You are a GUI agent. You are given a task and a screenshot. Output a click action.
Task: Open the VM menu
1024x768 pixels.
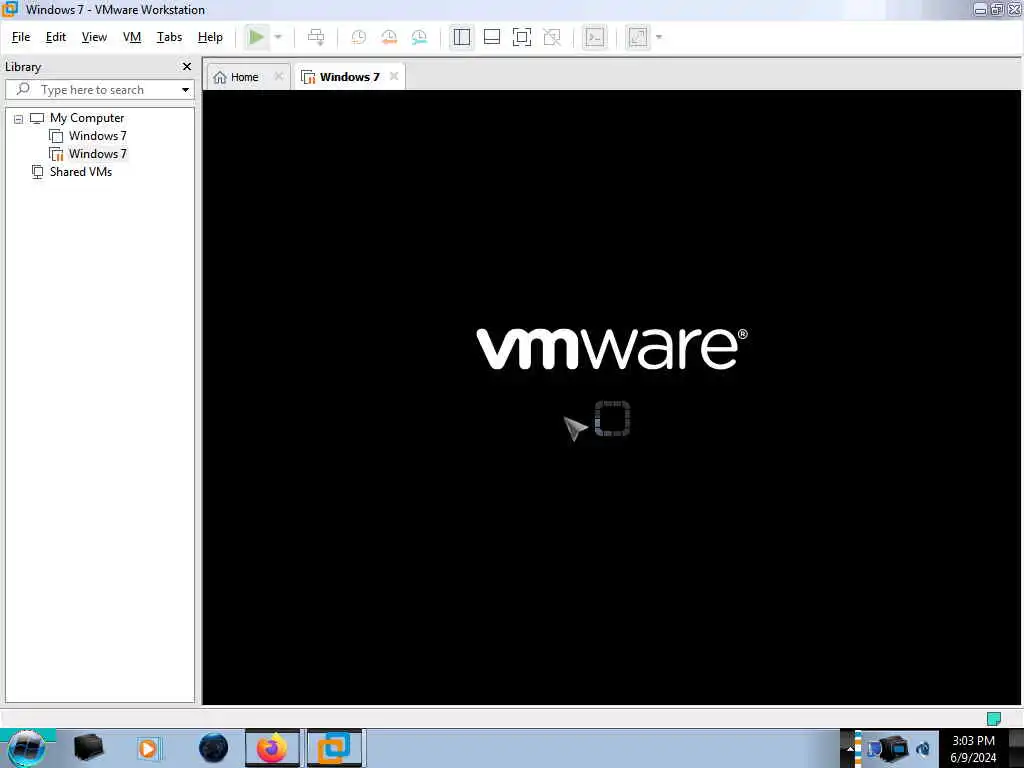pyautogui.click(x=132, y=37)
